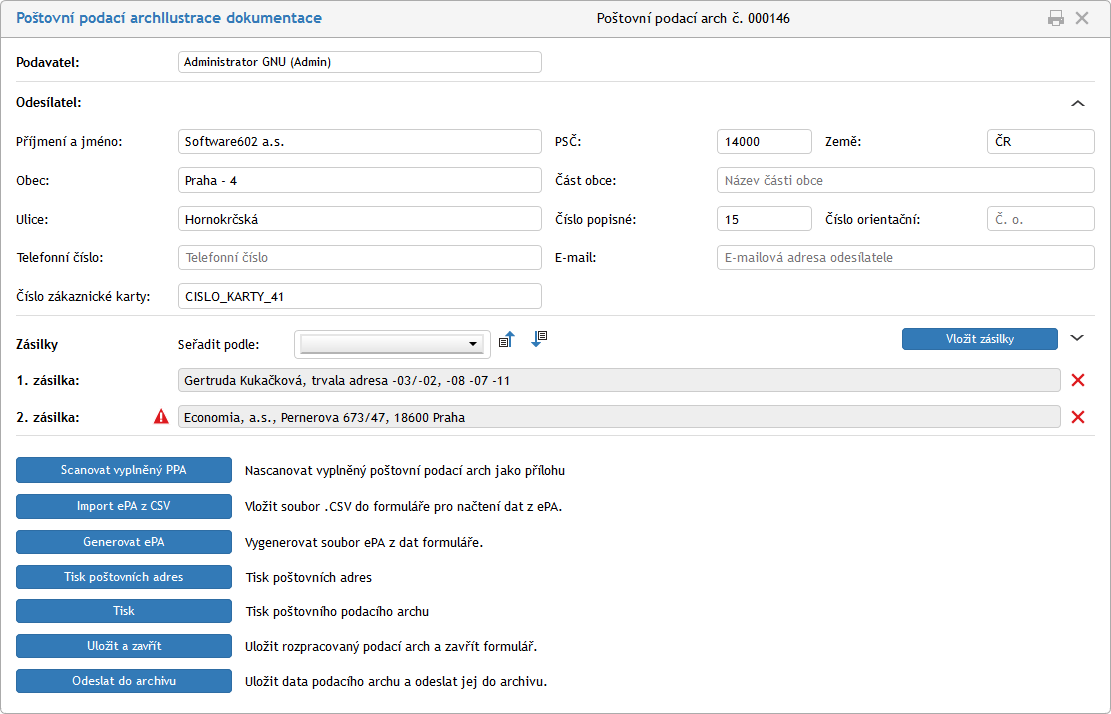Remove 1. zásilka with red X
Image resolution: width=1111 pixels, height=714 pixels.
(x=1078, y=380)
